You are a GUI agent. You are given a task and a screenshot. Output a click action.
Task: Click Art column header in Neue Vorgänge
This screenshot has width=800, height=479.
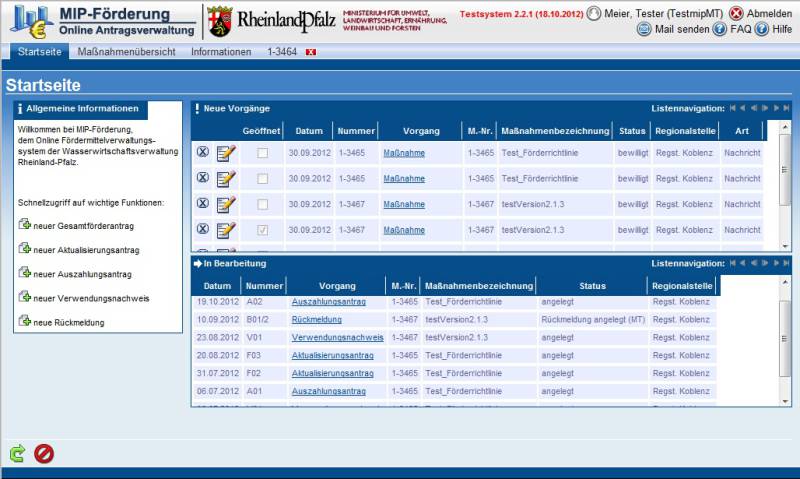click(x=741, y=131)
